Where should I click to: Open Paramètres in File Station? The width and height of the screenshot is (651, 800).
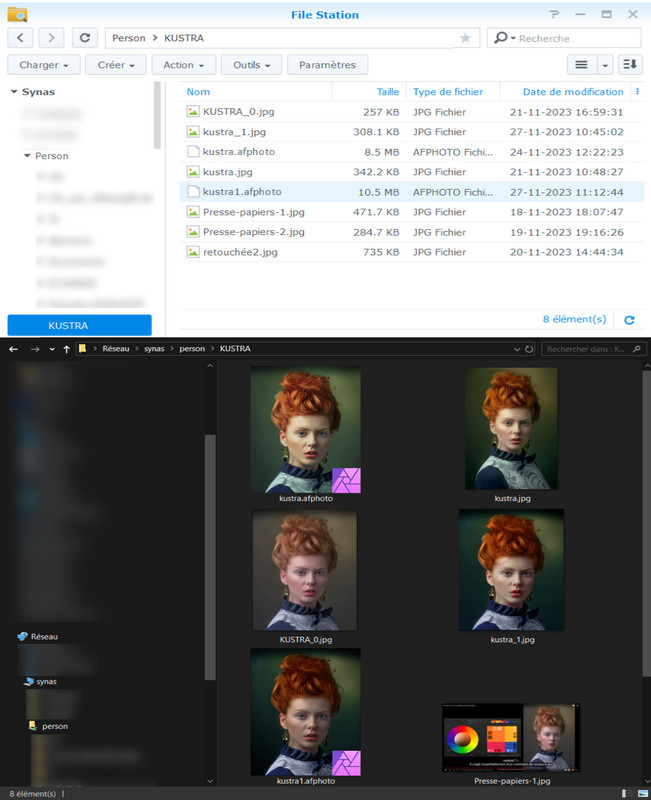[328, 65]
